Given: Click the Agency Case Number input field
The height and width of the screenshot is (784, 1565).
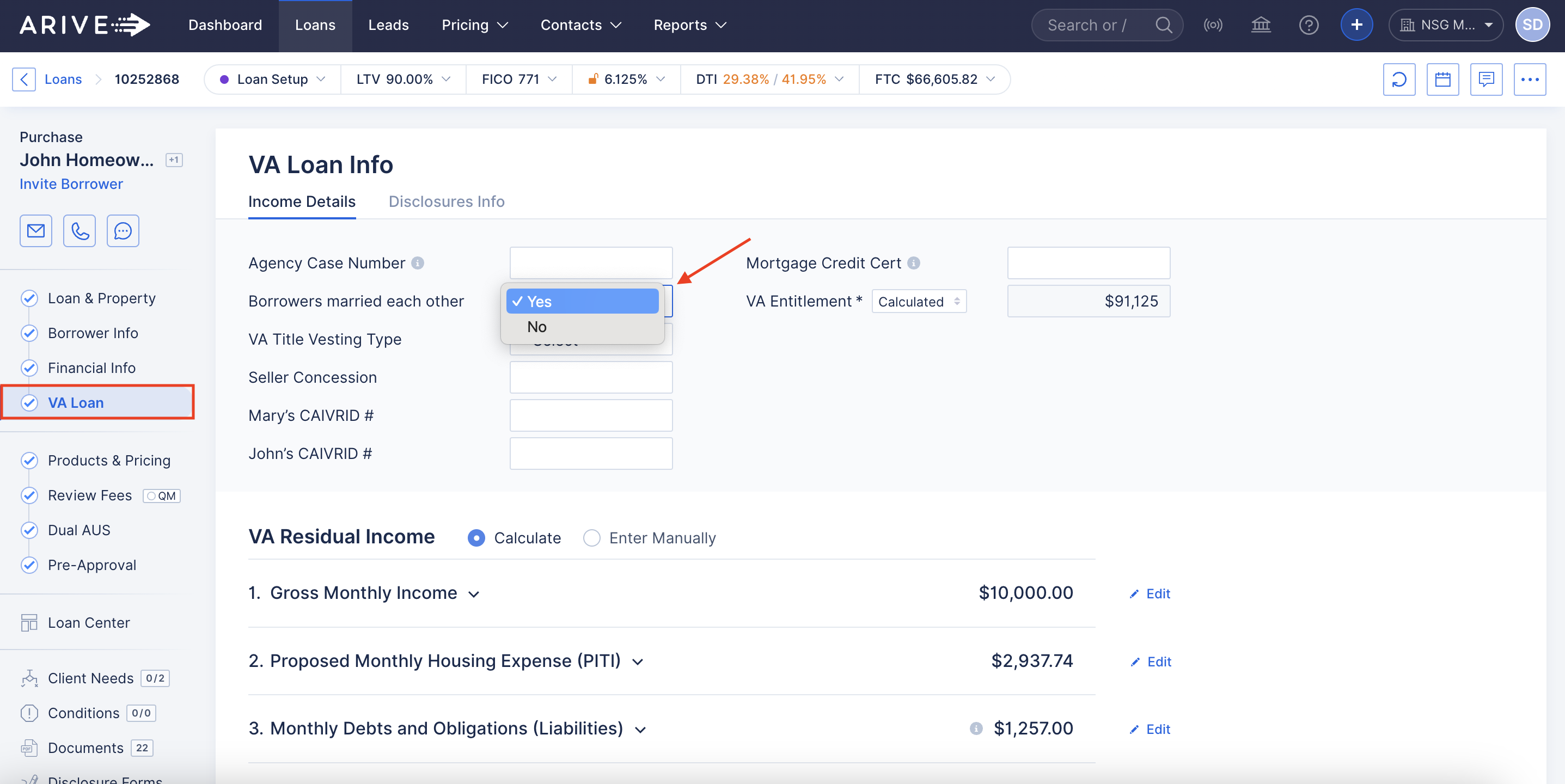Looking at the screenshot, I should pyautogui.click(x=590, y=263).
